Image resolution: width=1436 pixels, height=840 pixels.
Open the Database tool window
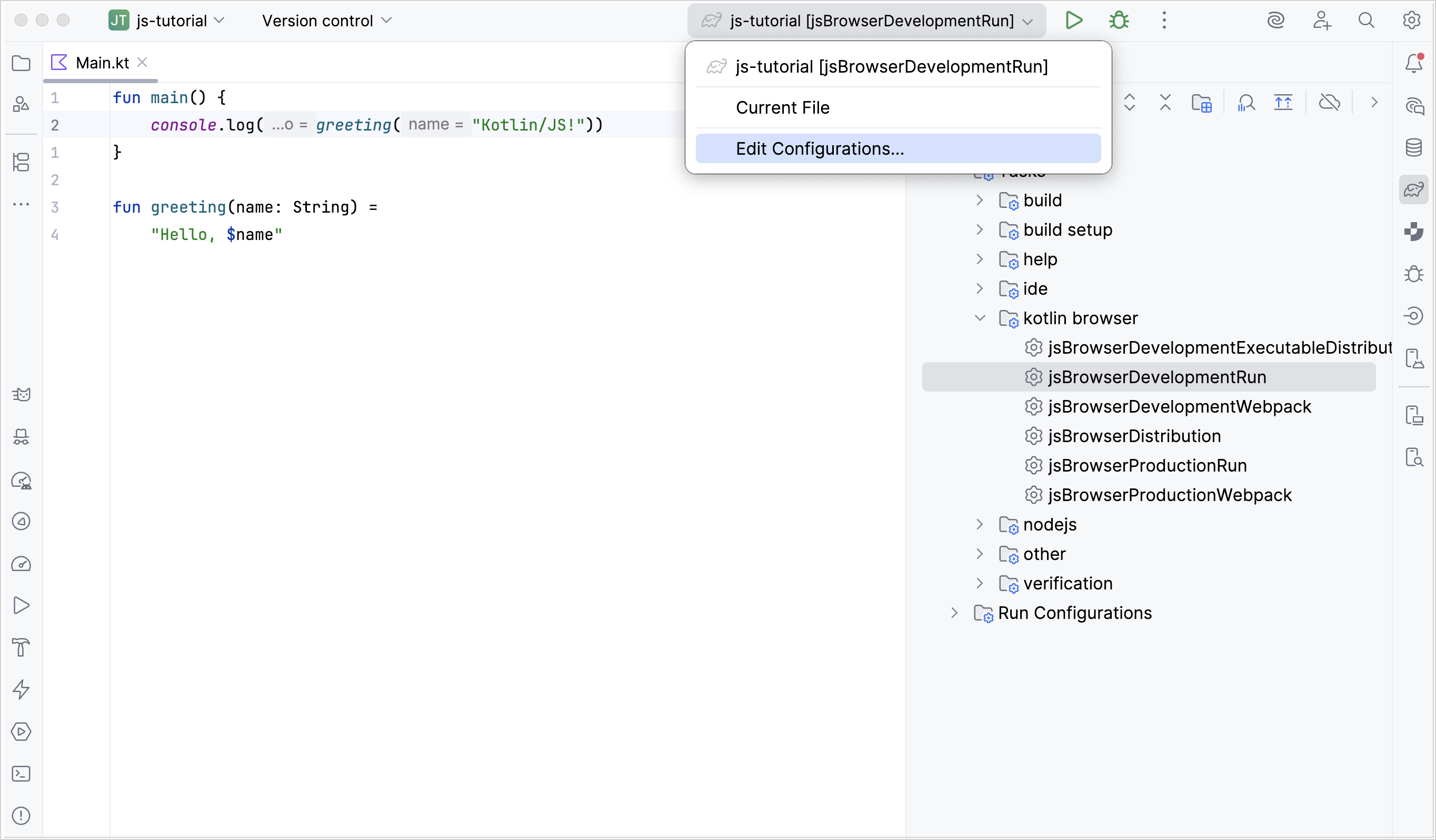[x=1415, y=147]
